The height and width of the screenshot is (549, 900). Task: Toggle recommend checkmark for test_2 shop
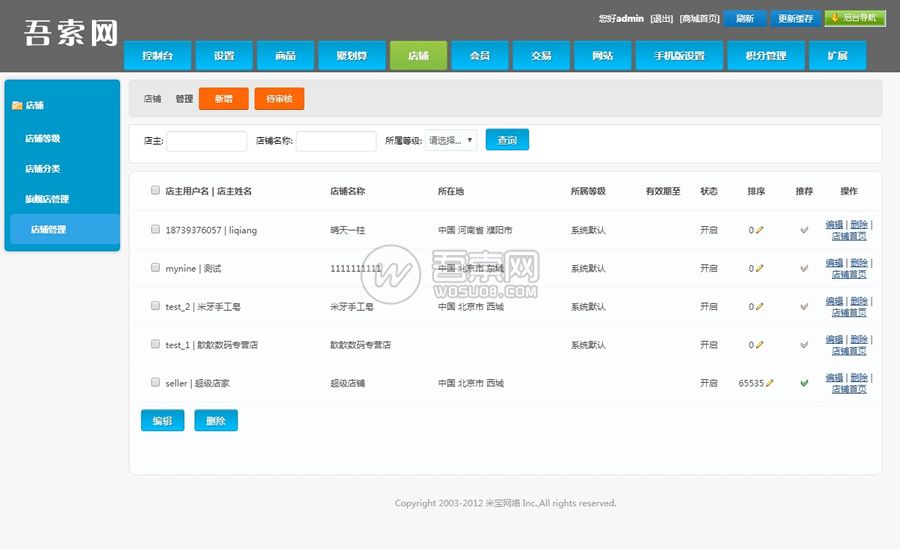(x=804, y=307)
